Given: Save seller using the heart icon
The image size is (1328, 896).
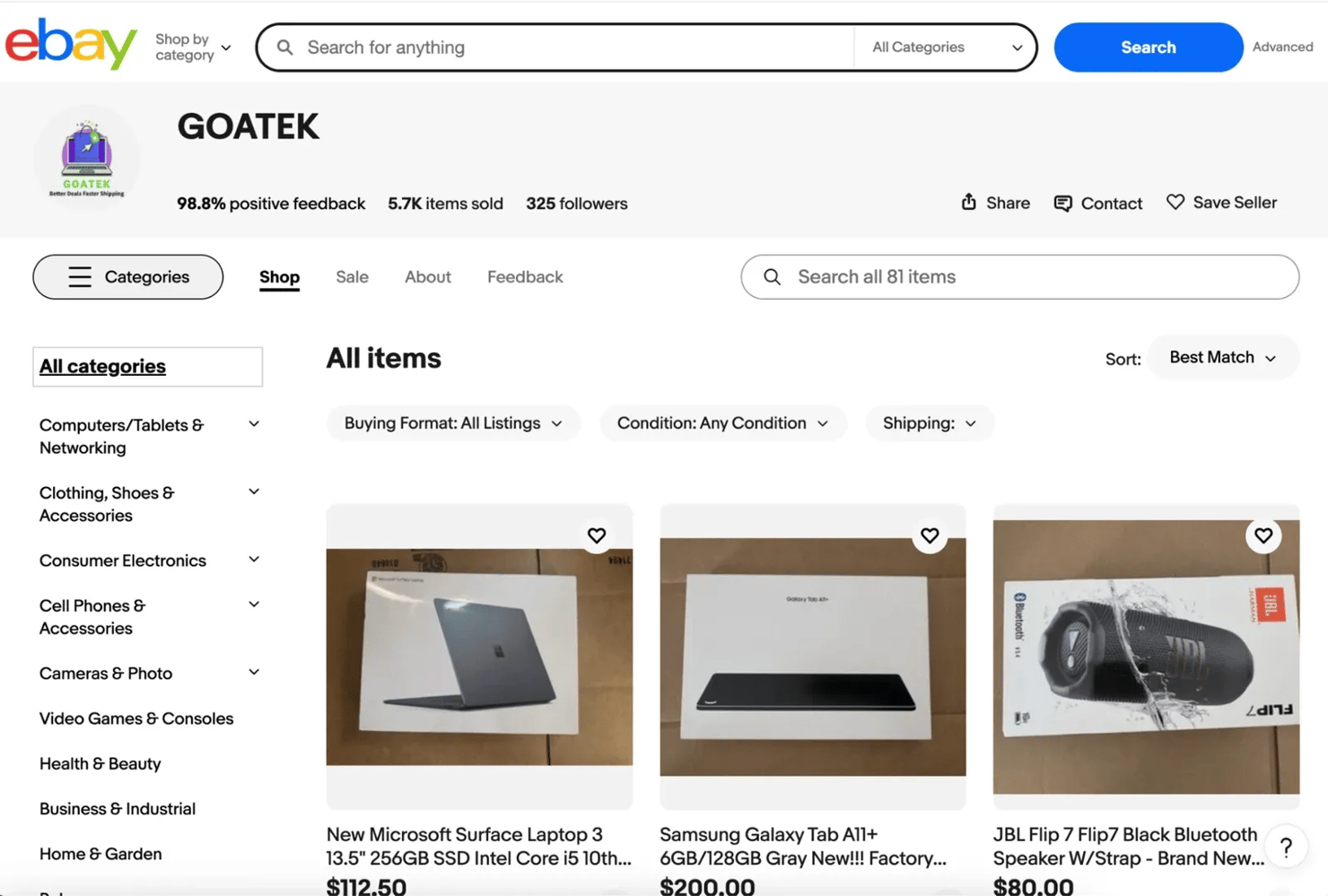Looking at the screenshot, I should click(1175, 203).
